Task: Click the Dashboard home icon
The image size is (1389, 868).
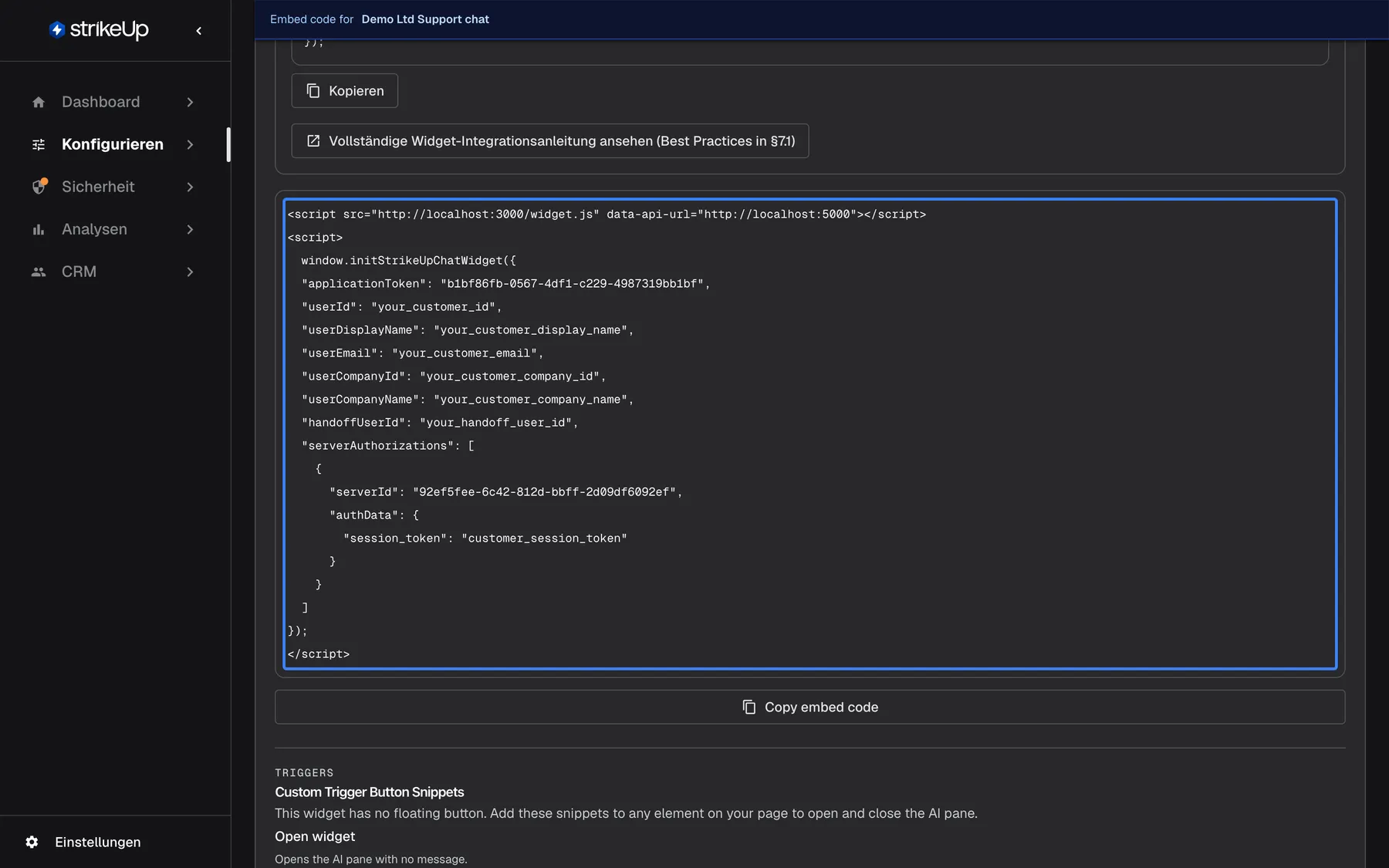Action: point(39,102)
